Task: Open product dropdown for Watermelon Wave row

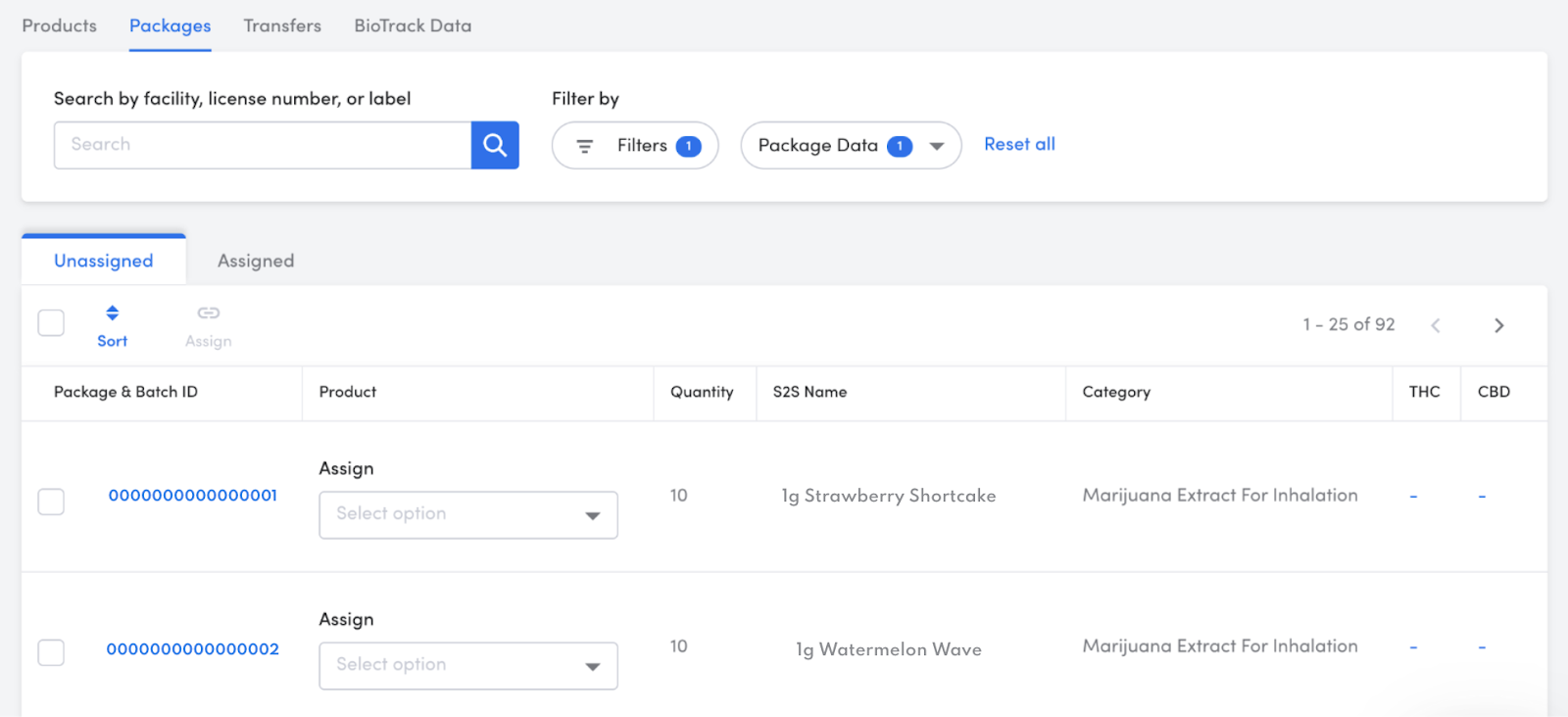Action: click(x=468, y=666)
